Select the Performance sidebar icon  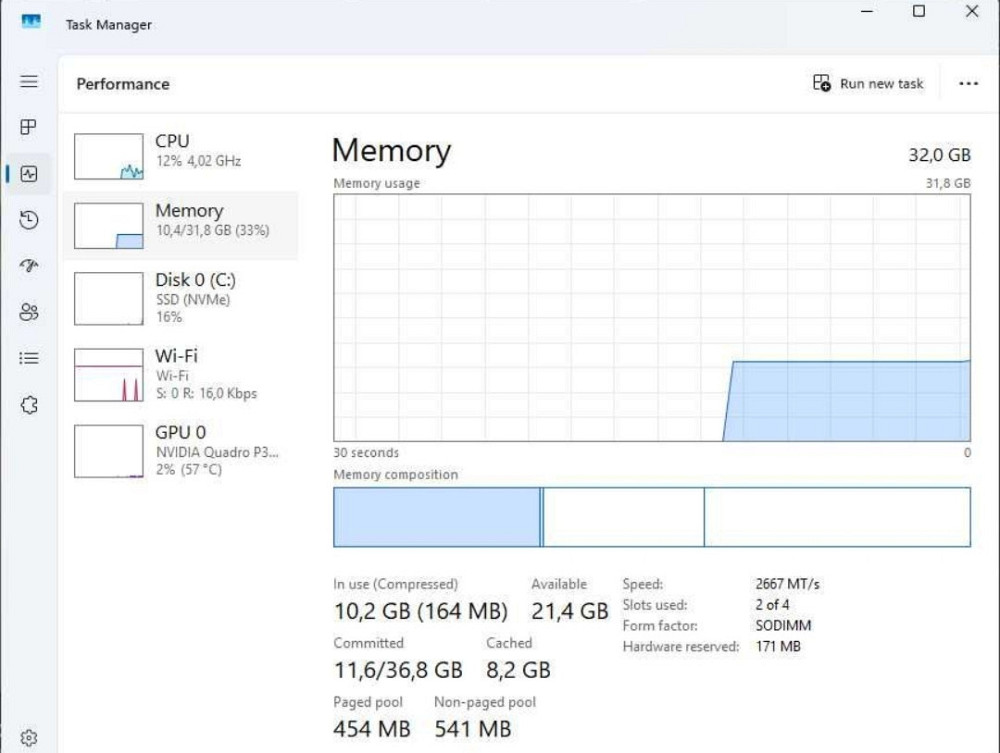[28, 173]
